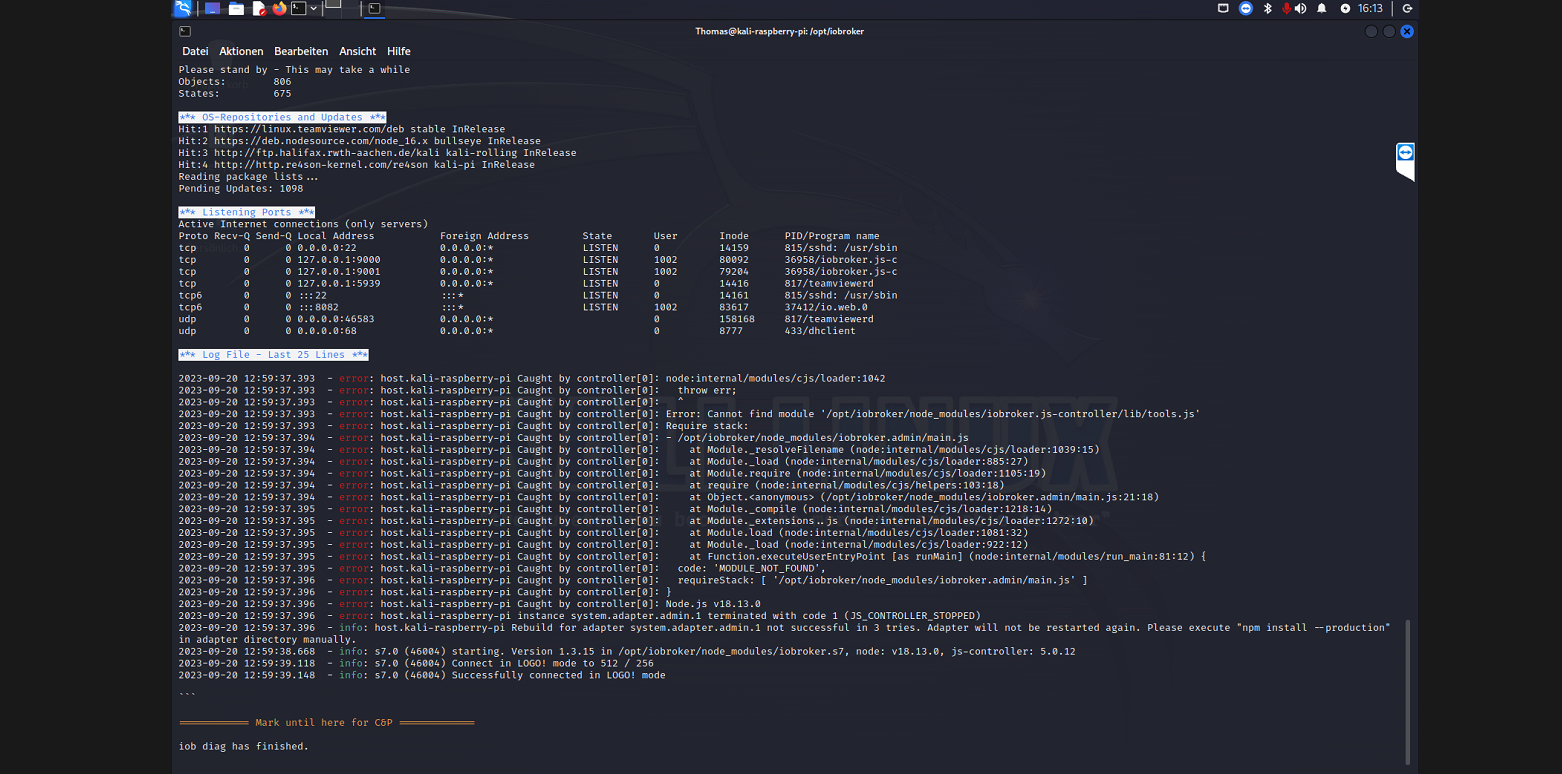Open the Ansicht menu
1562x774 pixels.
[x=357, y=51]
